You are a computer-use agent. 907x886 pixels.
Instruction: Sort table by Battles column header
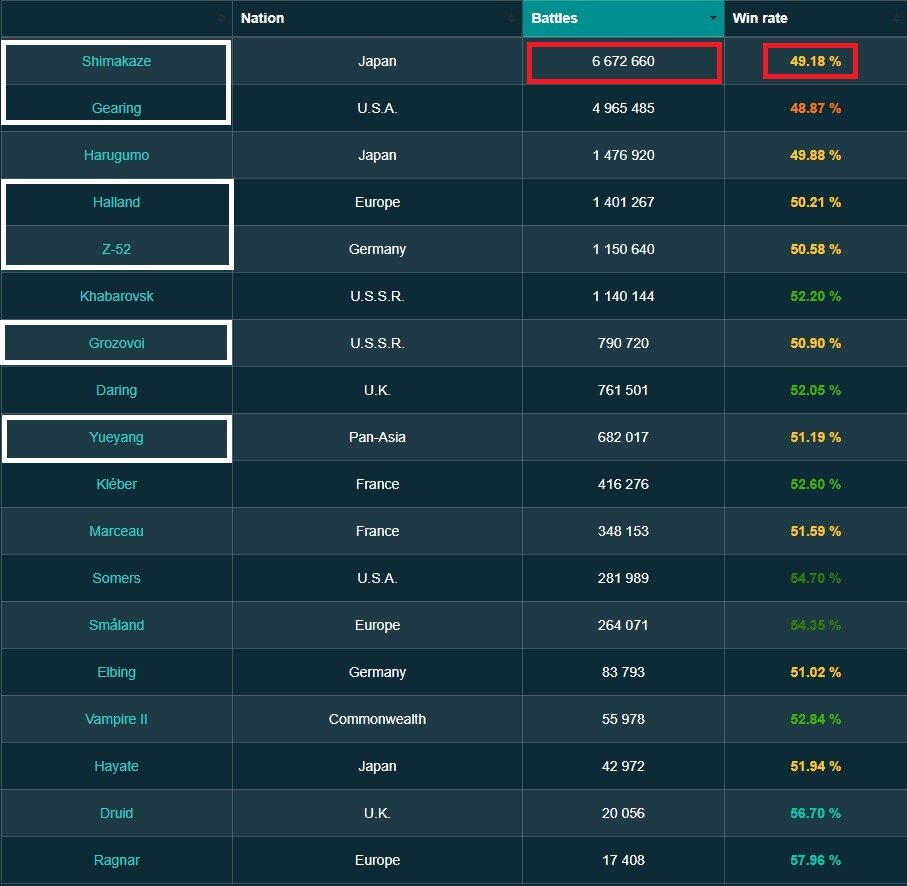[555, 18]
